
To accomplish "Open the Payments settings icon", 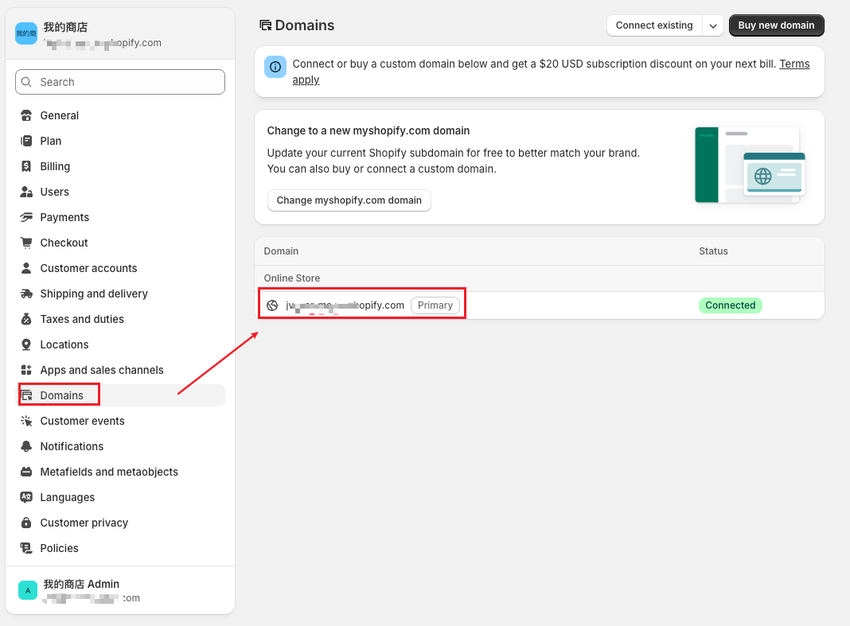I will [x=27, y=217].
